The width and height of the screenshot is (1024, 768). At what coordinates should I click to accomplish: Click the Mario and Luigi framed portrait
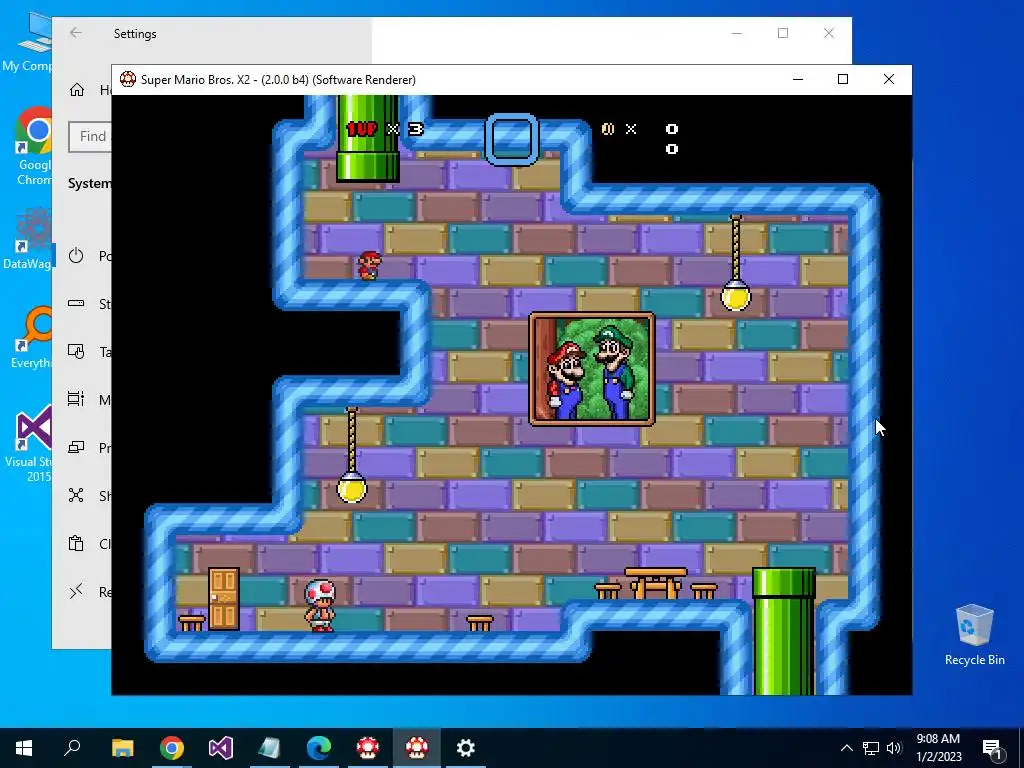592,369
